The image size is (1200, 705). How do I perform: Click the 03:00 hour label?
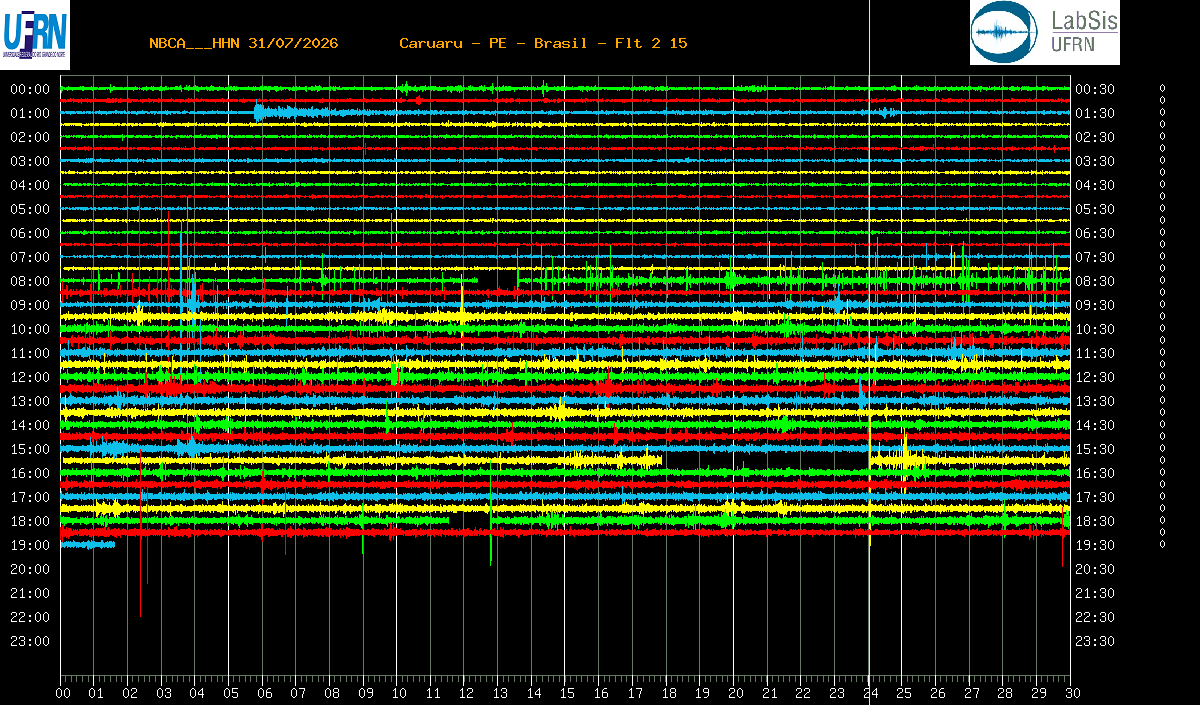(x=30, y=161)
